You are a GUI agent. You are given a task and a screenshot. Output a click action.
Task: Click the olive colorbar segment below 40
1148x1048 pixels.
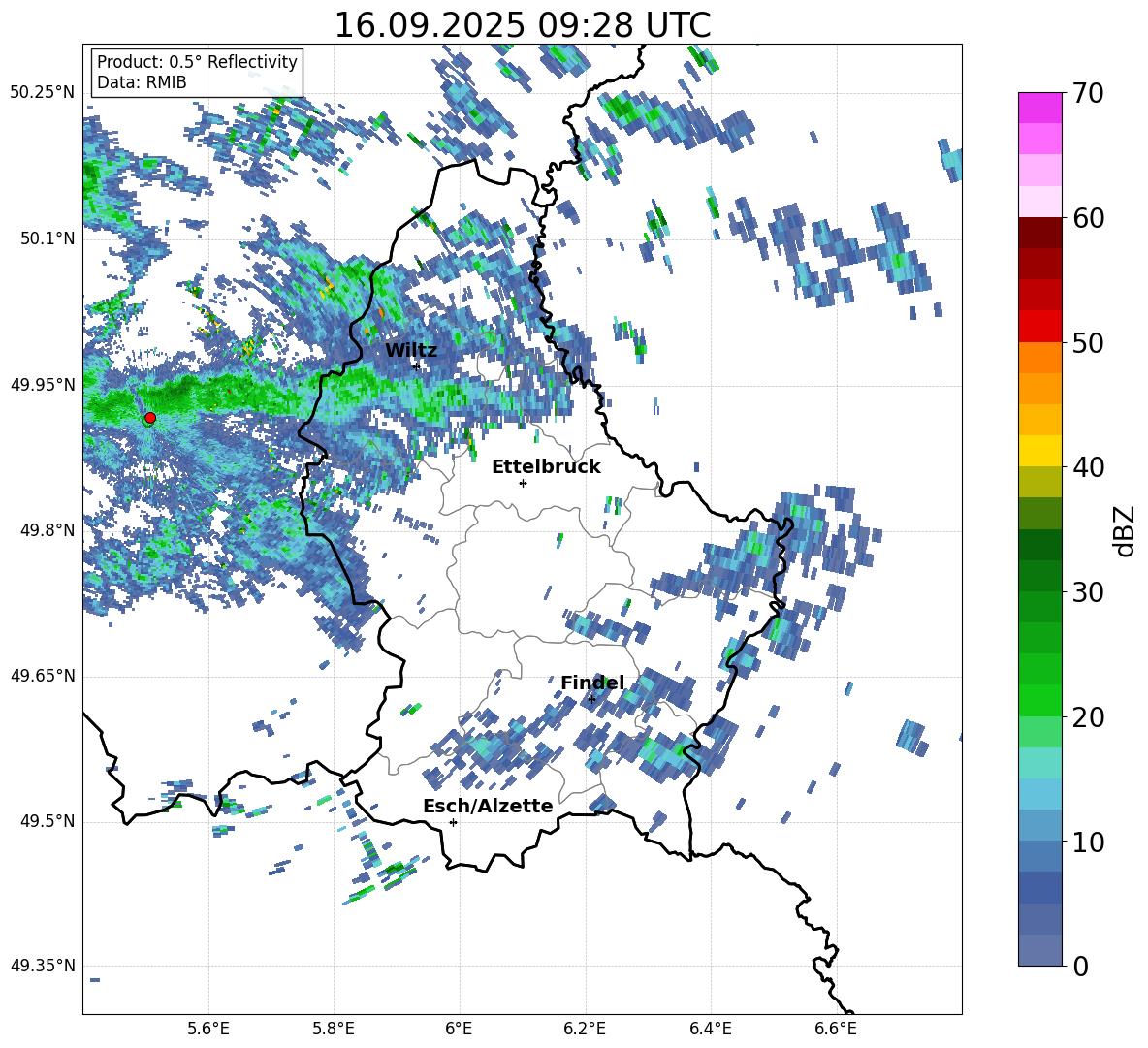(x=1039, y=482)
